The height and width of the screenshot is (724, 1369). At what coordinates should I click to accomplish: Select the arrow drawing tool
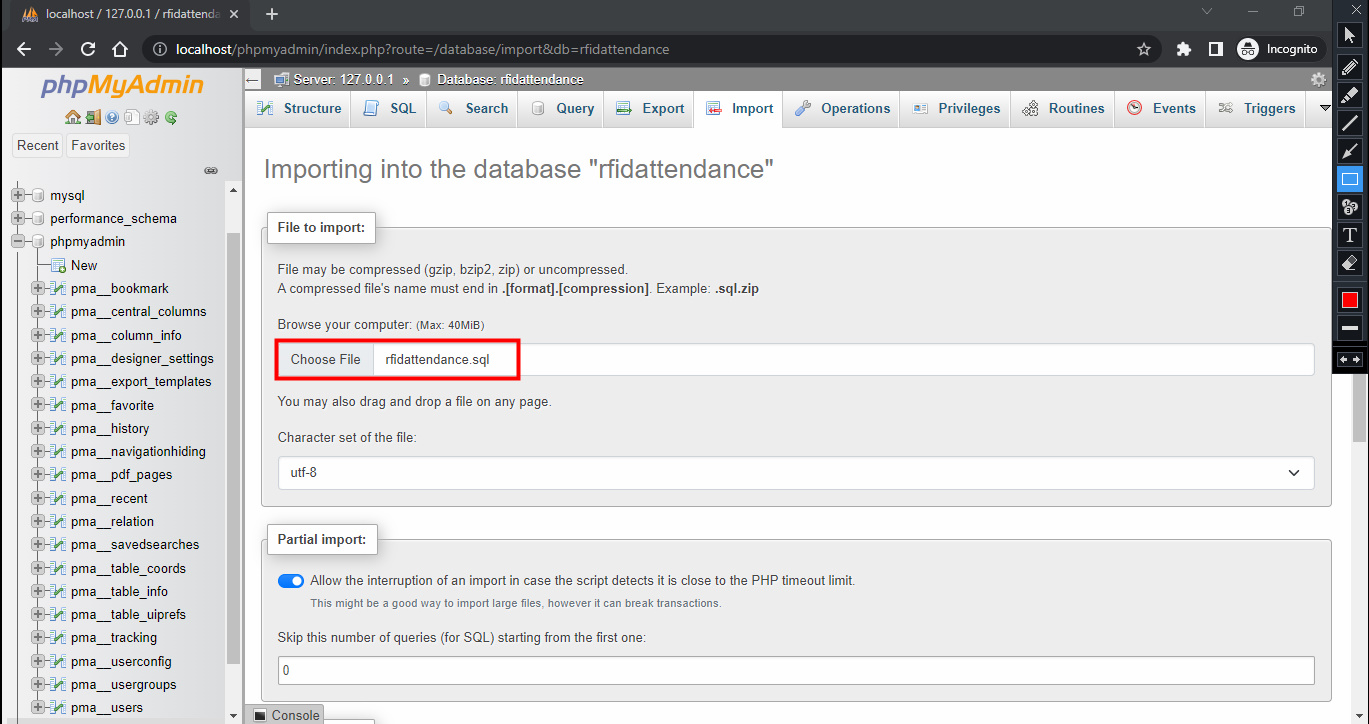coord(1350,151)
